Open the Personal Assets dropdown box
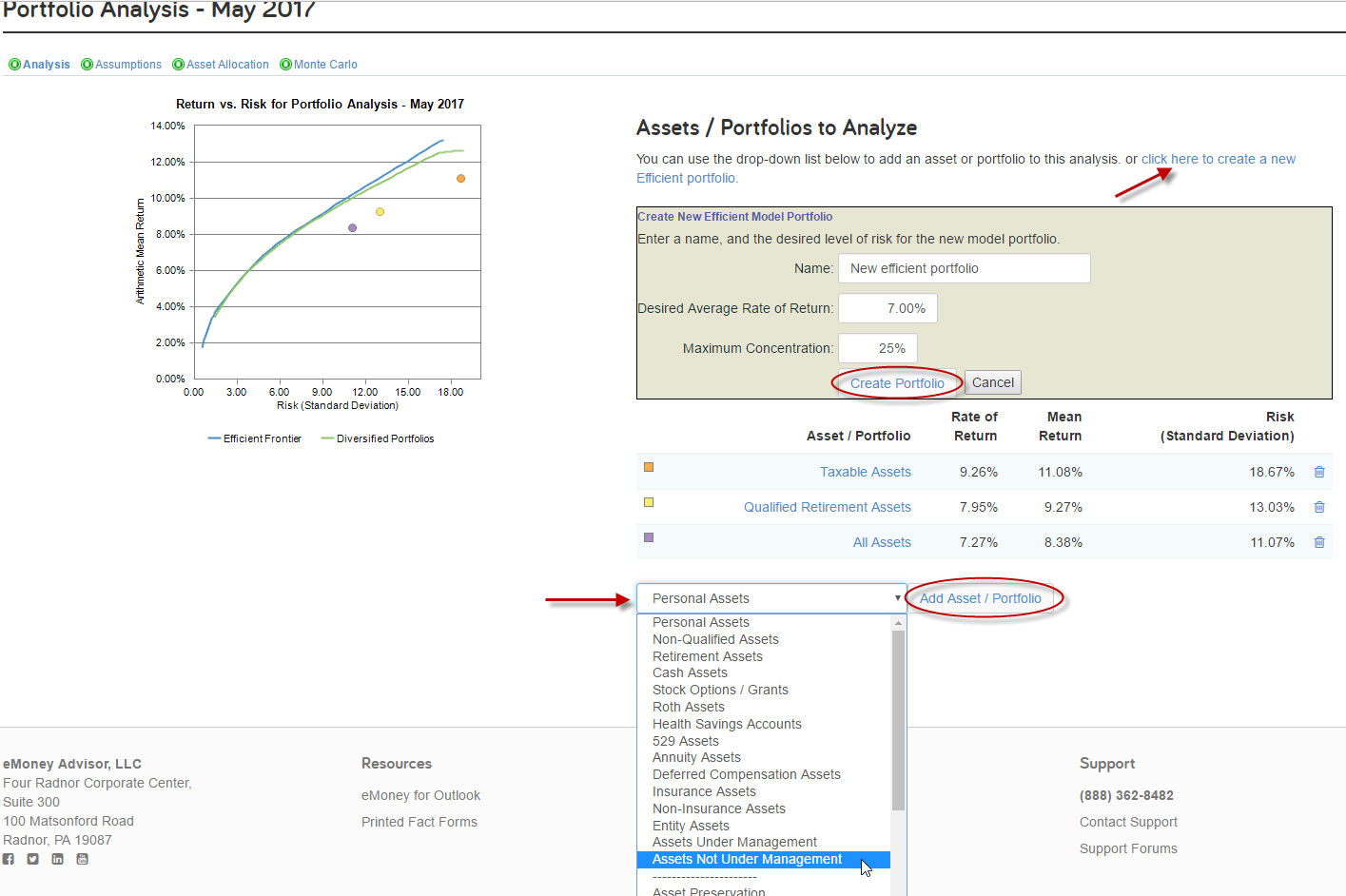This screenshot has width=1346, height=896. tap(771, 598)
